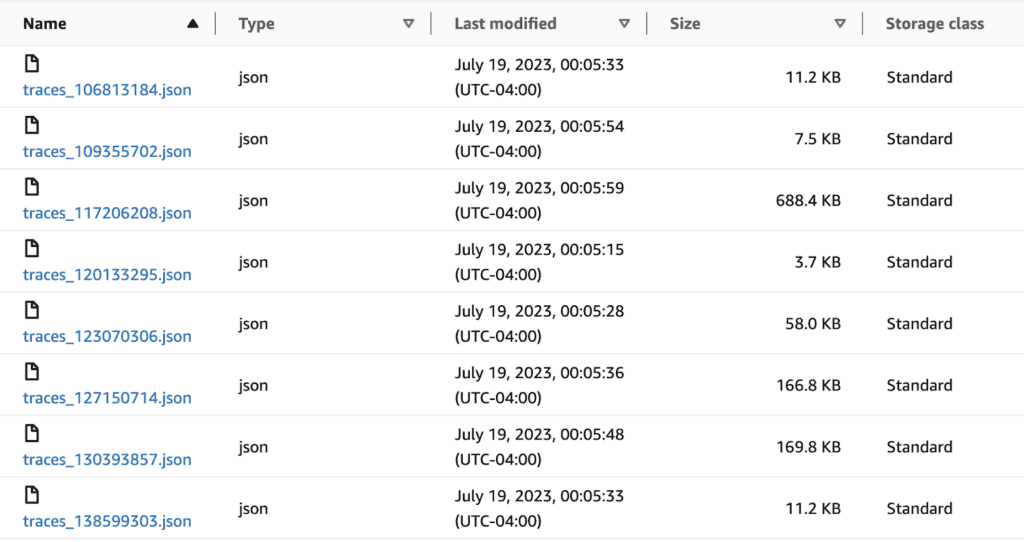Click file icon above traces_130393857.json
The image size is (1024, 542).
click(x=31, y=434)
